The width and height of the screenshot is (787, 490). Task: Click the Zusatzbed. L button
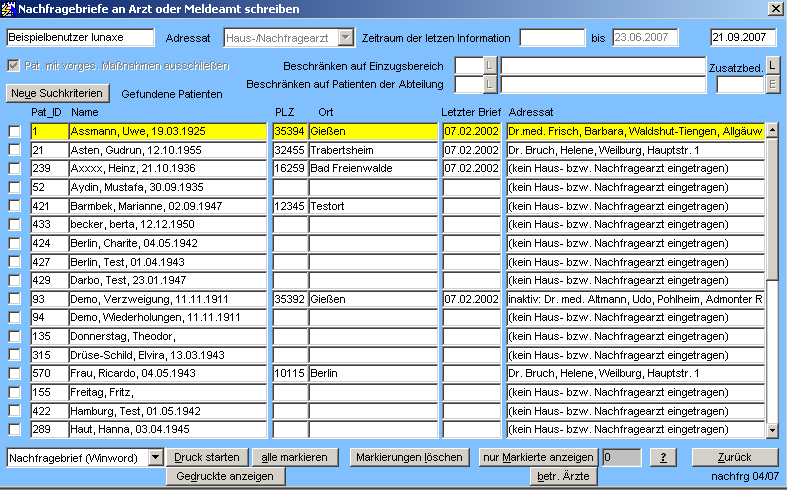[x=772, y=66]
